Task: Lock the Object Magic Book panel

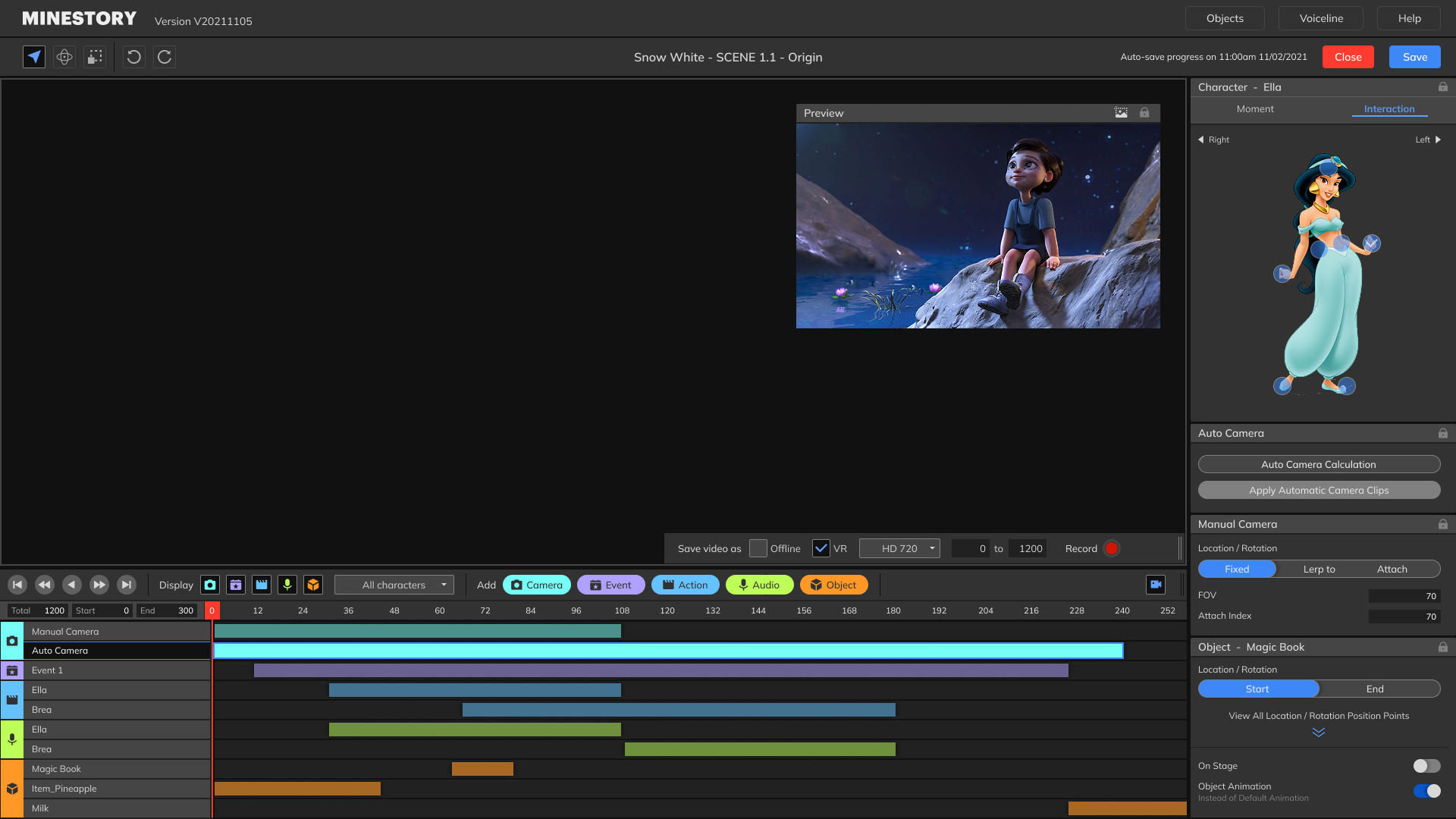Action: (x=1443, y=647)
